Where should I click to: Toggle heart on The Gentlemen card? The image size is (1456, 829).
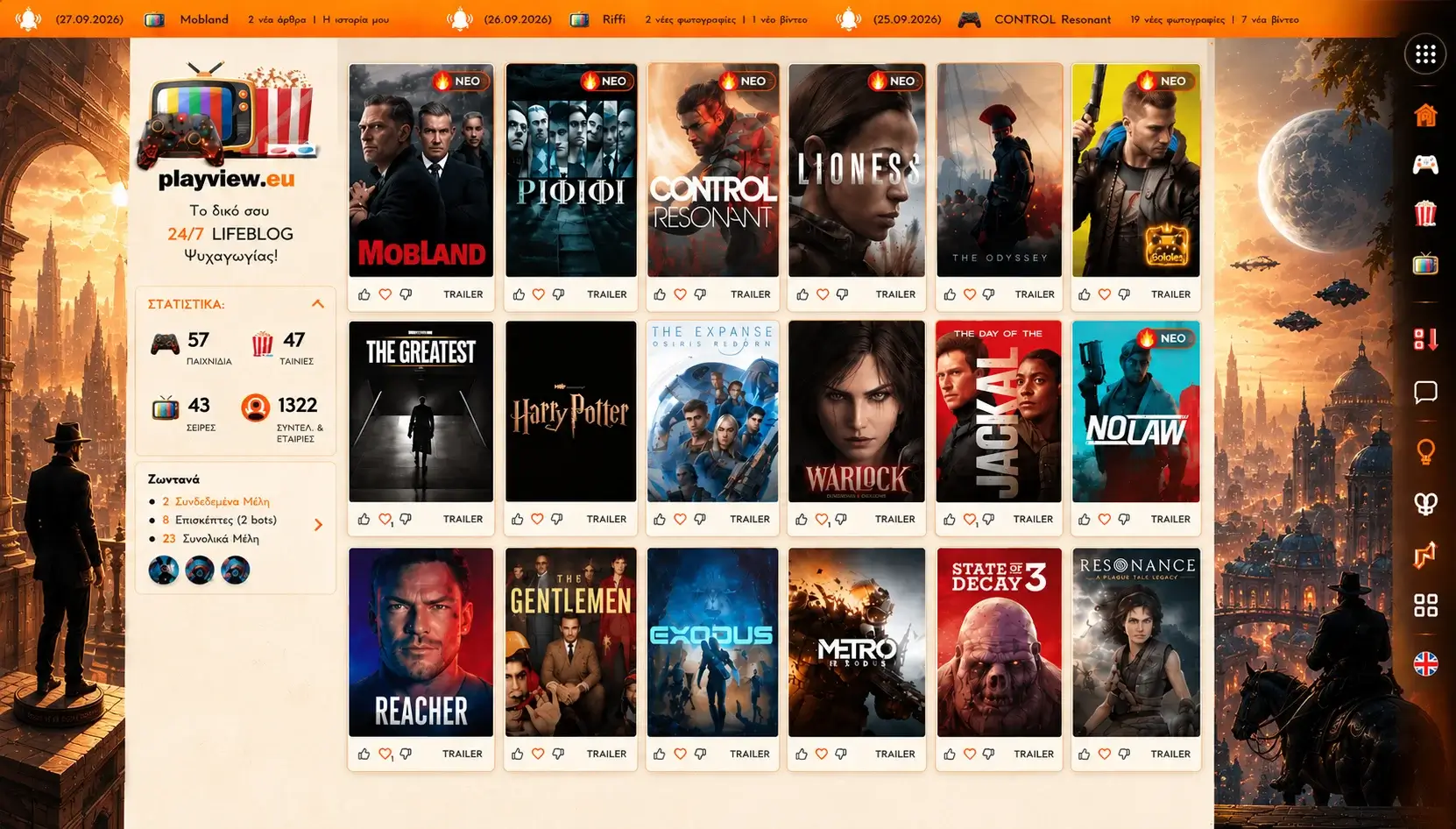[538, 754]
